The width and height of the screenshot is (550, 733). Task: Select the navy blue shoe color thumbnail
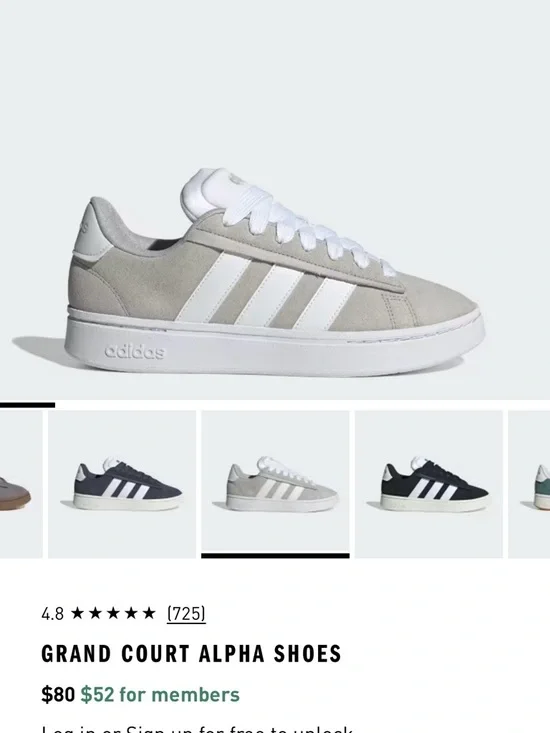click(x=122, y=484)
